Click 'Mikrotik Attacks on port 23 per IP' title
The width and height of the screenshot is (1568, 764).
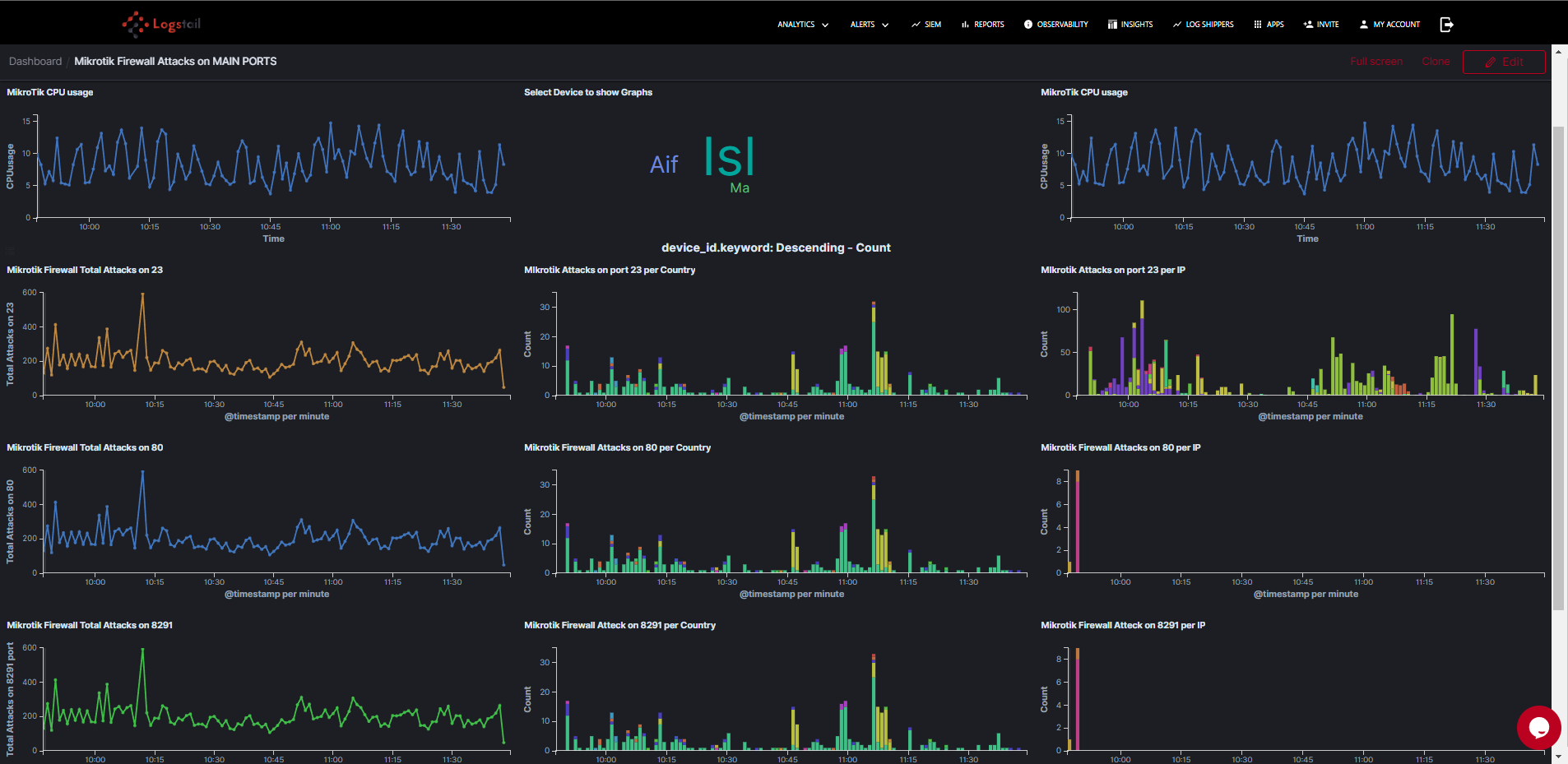(1113, 270)
